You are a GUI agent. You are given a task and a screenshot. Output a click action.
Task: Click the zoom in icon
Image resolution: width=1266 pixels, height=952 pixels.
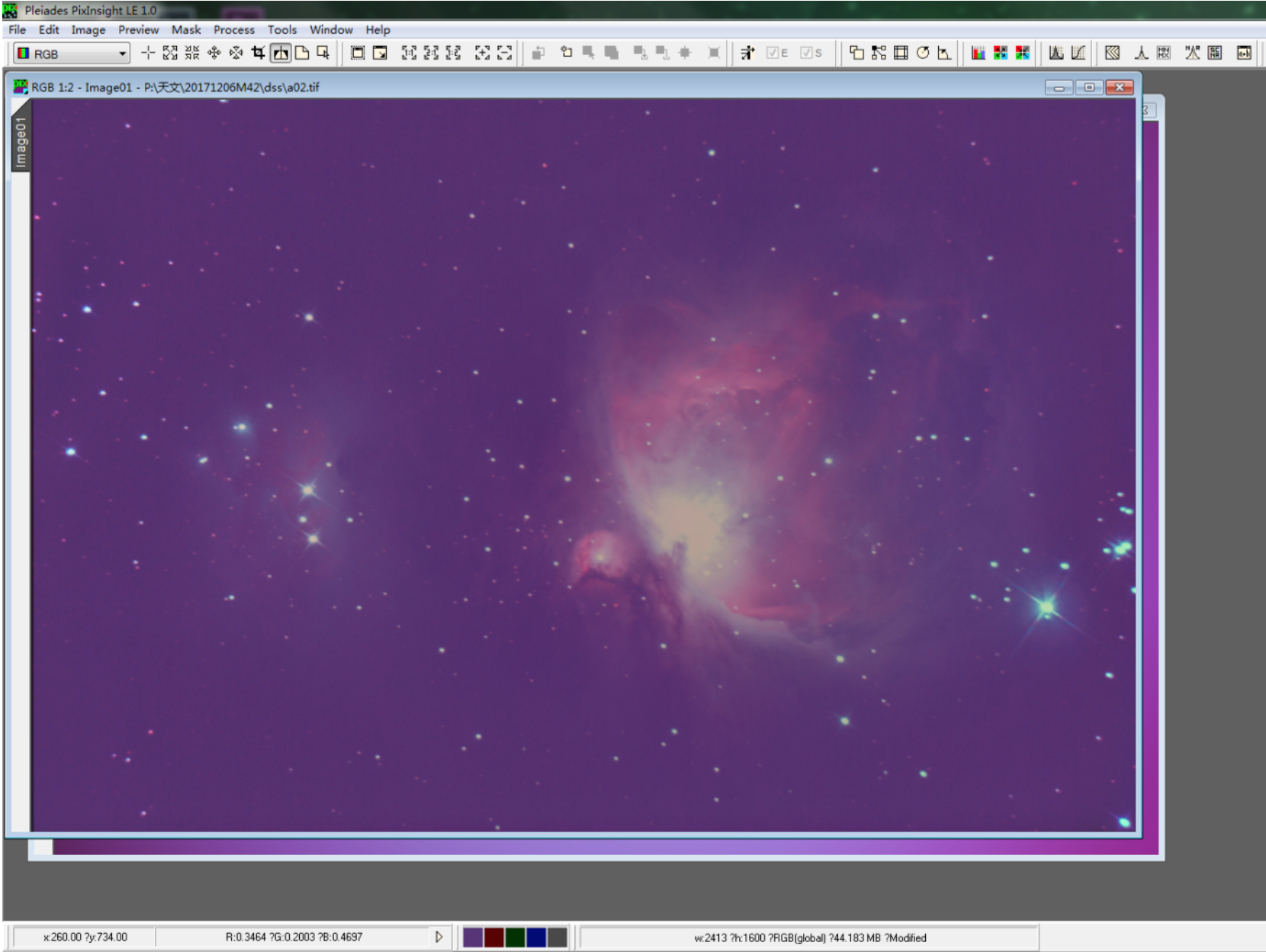pyautogui.click(x=482, y=53)
